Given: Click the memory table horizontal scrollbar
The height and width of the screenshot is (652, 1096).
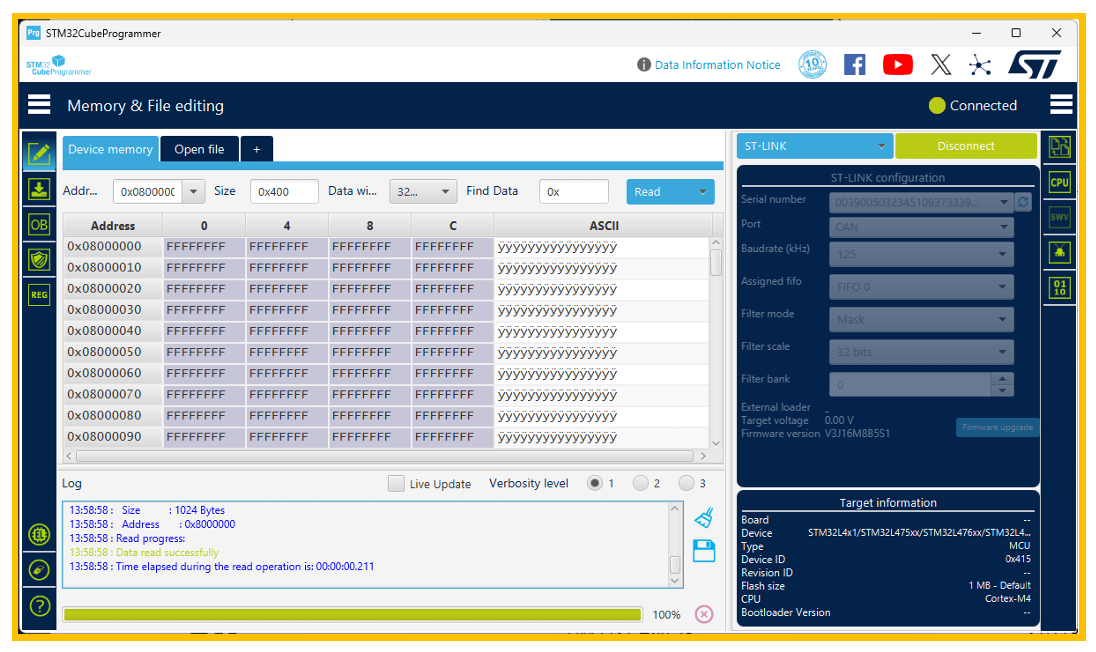Looking at the screenshot, I should [x=385, y=456].
